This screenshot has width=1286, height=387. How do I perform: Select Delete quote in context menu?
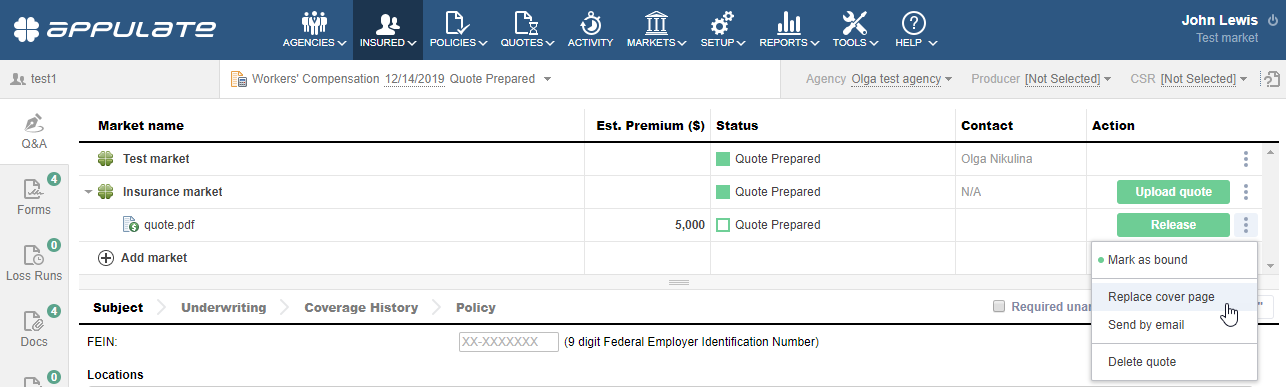click(1142, 362)
